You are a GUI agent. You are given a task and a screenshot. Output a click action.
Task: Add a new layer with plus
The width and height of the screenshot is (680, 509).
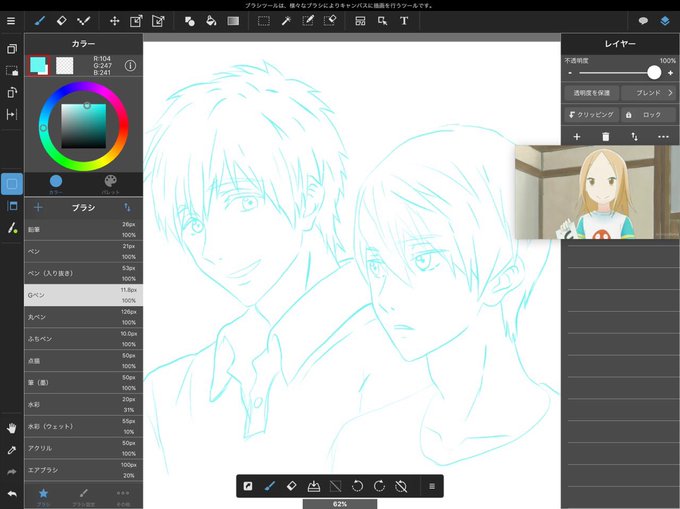(577, 137)
